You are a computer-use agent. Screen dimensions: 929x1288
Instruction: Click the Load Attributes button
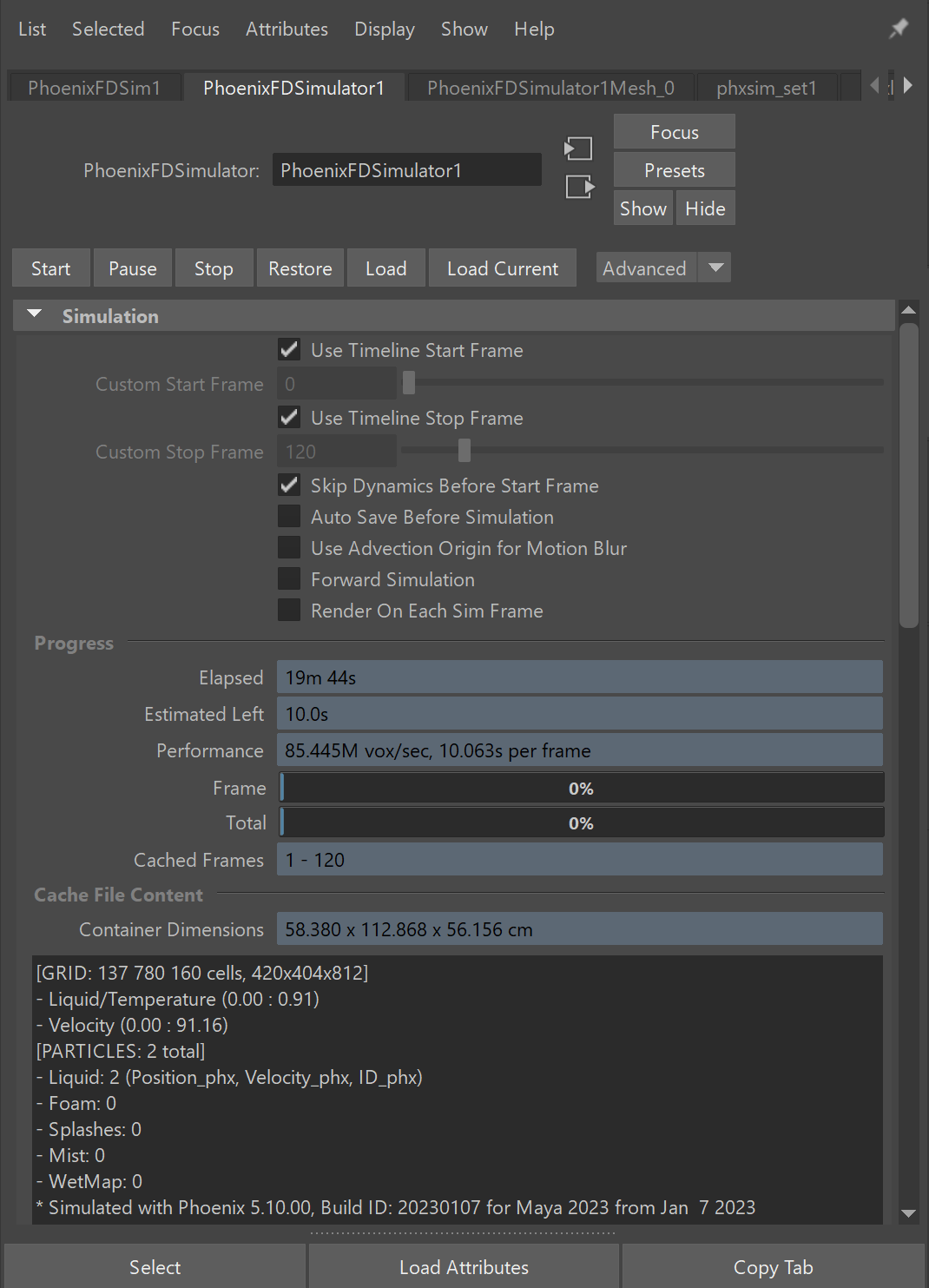pos(464,1267)
